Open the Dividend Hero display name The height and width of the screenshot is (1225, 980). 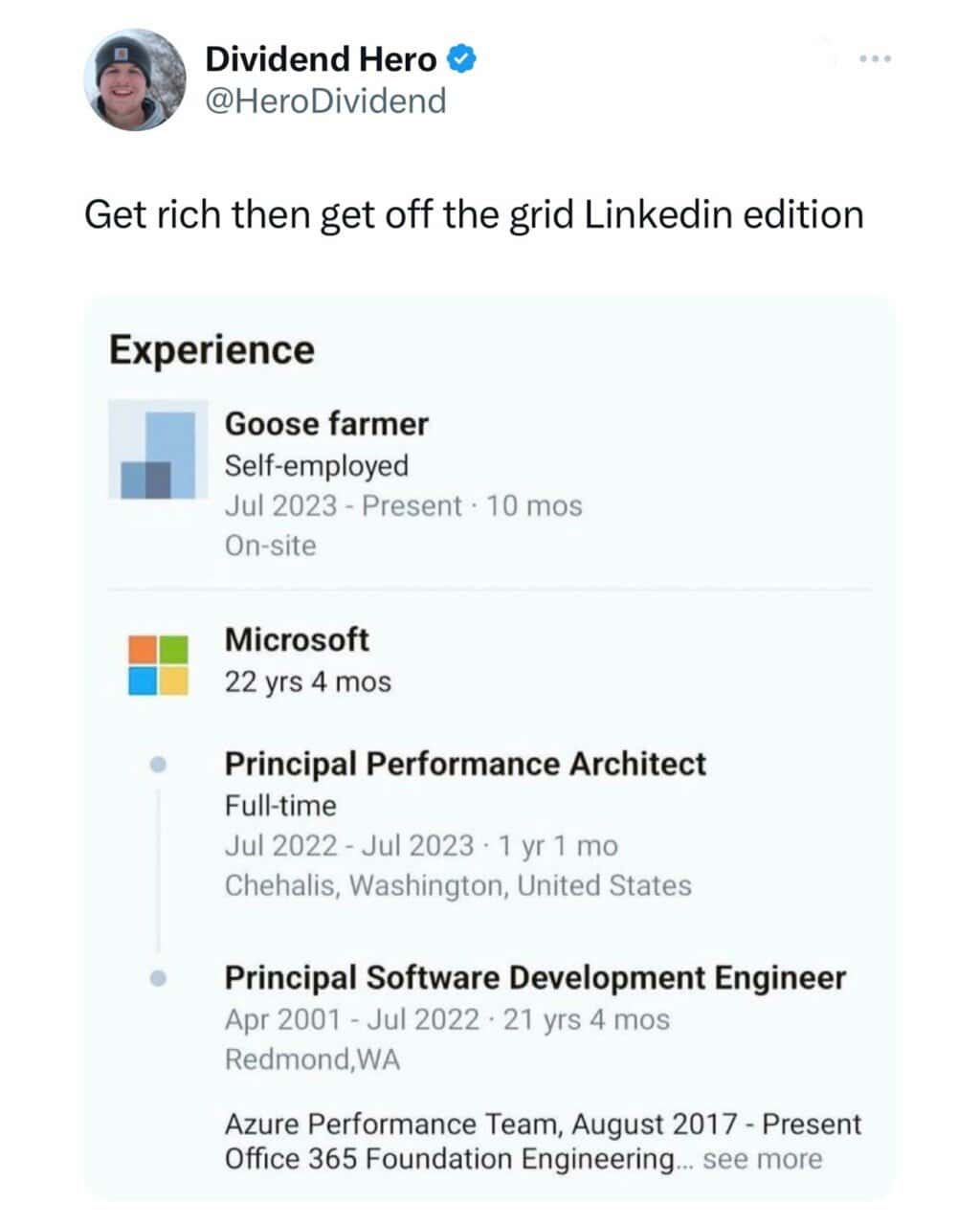pos(321,59)
